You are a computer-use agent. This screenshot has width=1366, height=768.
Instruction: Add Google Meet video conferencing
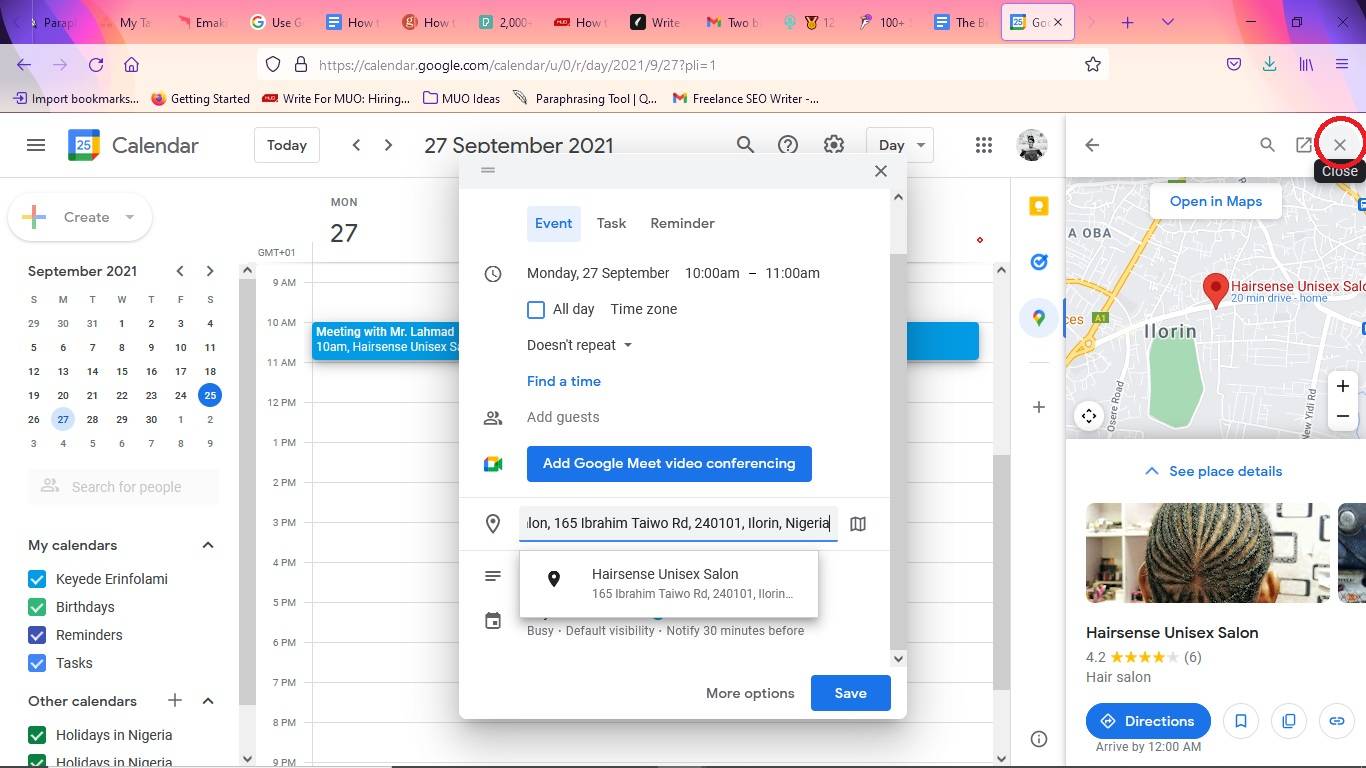tap(669, 463)
